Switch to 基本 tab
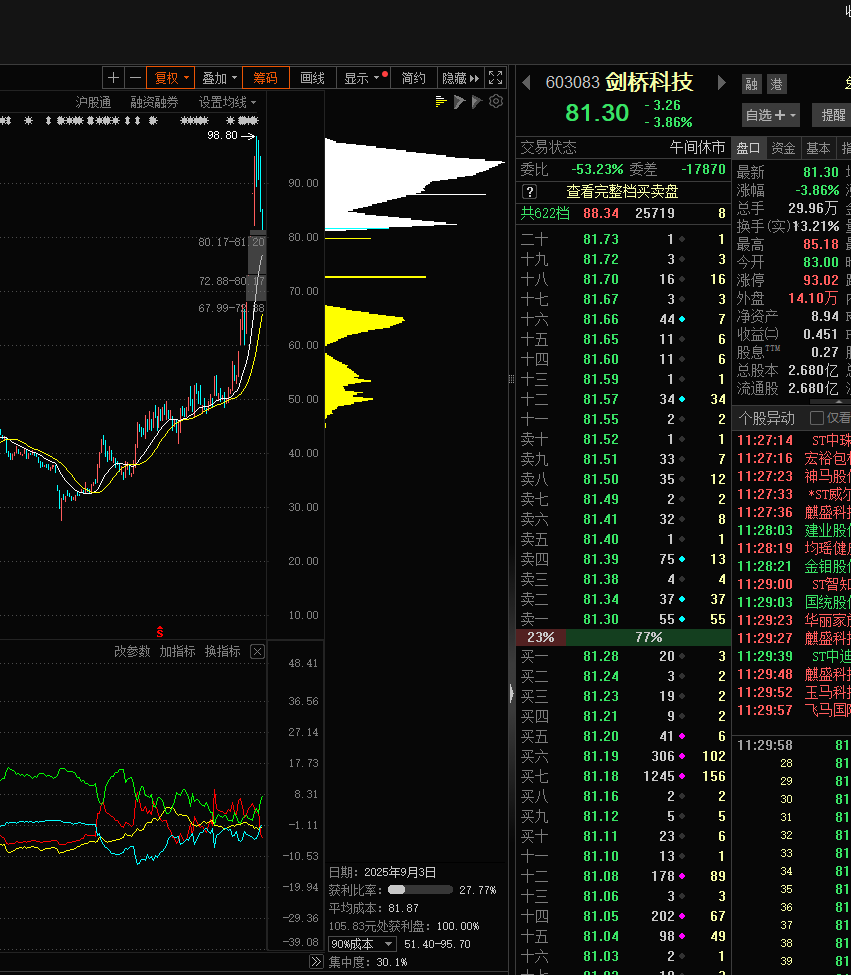The image size is (851, 975). [817, 148]
